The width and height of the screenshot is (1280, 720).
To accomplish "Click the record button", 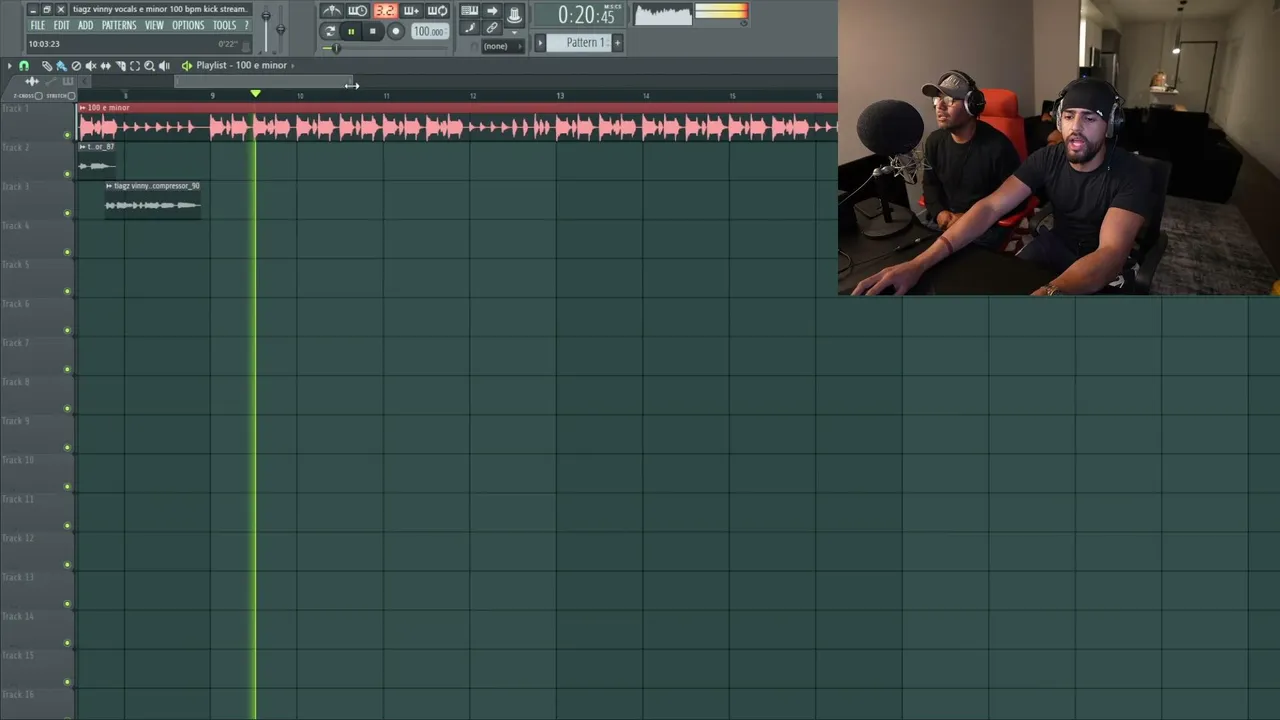I will coord(396,32).
